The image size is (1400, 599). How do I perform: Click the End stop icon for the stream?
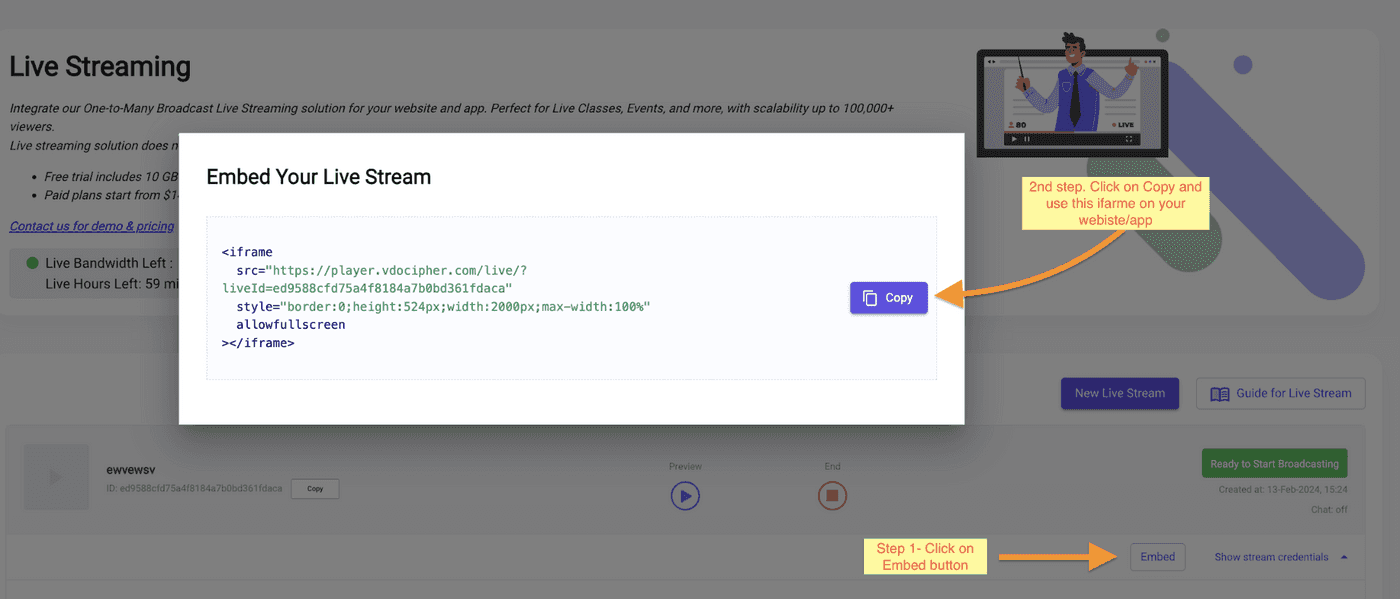coord(832,495)
